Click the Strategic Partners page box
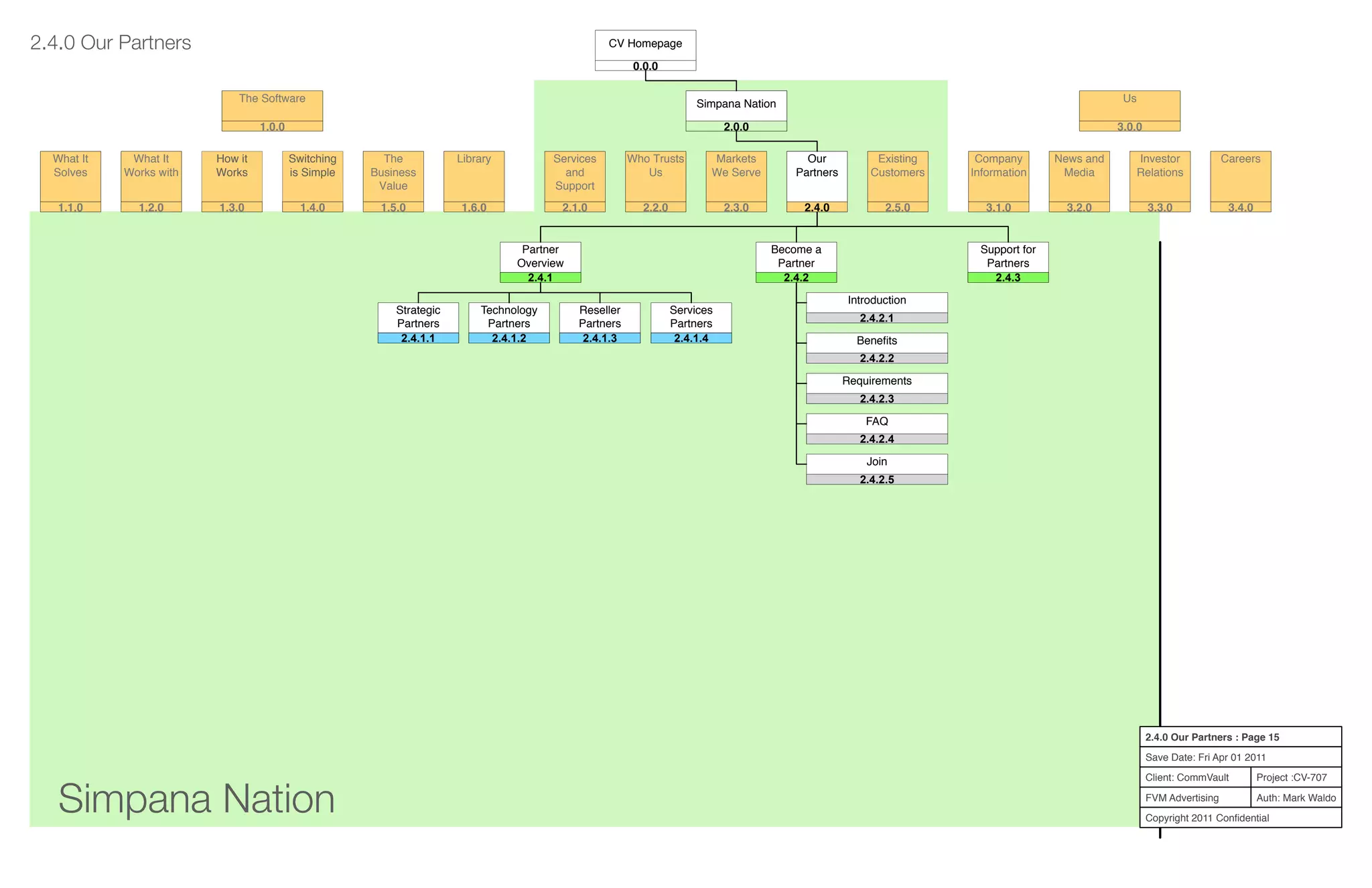This screenshot has height=888, width=1372. (418, 322)
